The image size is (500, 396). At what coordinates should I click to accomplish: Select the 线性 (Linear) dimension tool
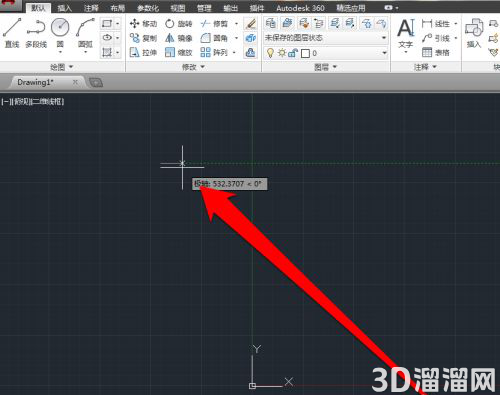436,24
